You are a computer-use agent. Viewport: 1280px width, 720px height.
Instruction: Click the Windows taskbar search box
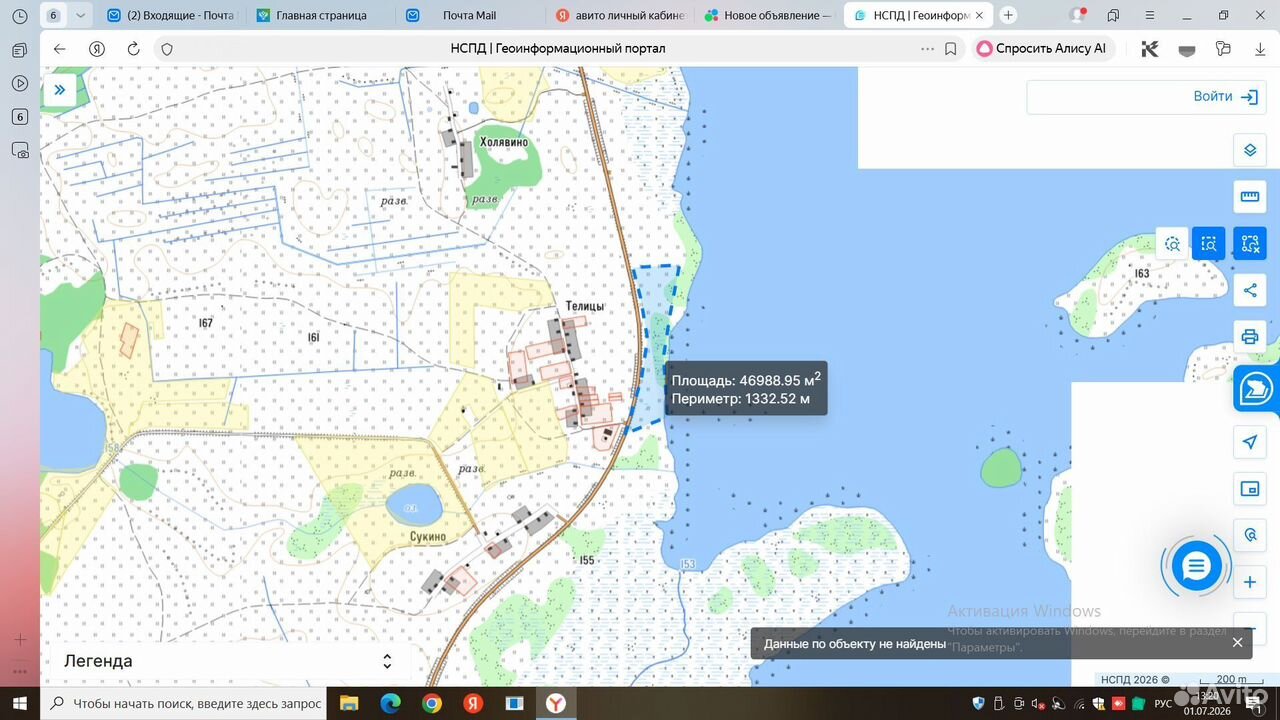(x=185, y=703)
